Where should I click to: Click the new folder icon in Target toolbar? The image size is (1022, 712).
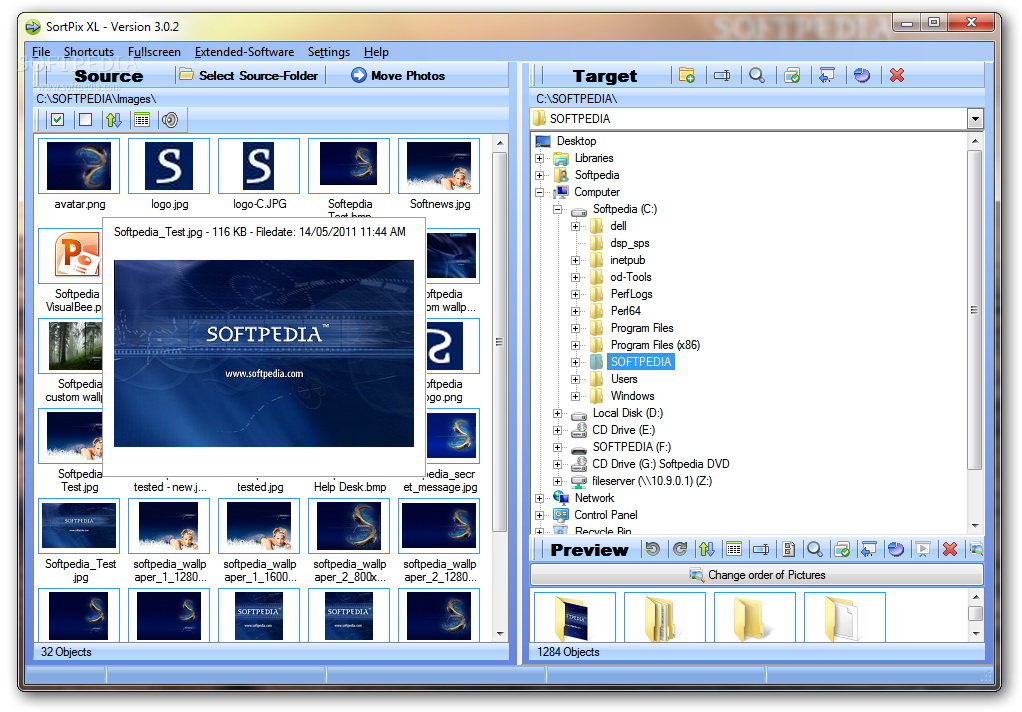687,76
